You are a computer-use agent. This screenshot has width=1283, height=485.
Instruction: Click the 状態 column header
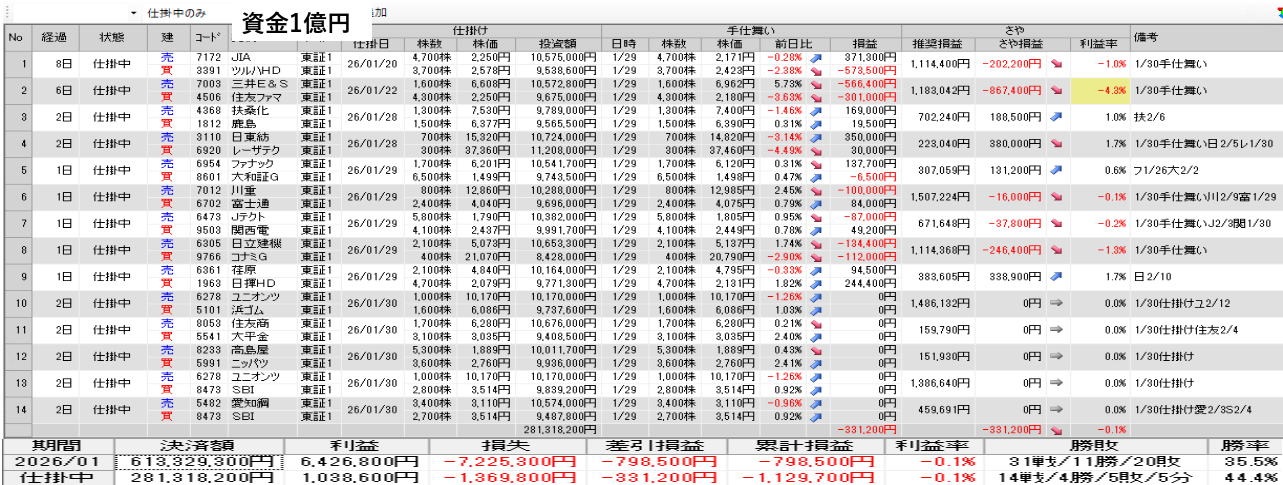tap(112, 37)
